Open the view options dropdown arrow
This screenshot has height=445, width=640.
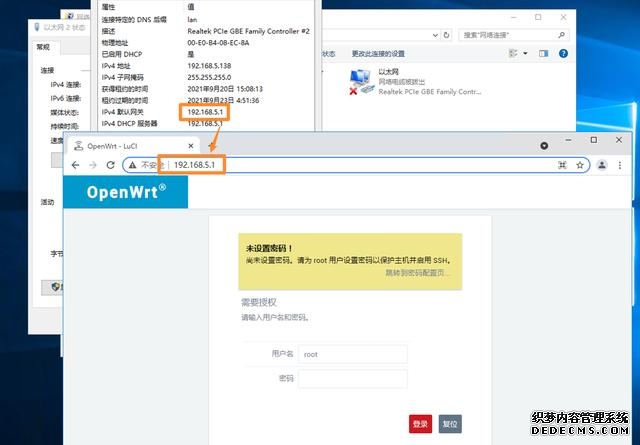click(x=525, y=53)
